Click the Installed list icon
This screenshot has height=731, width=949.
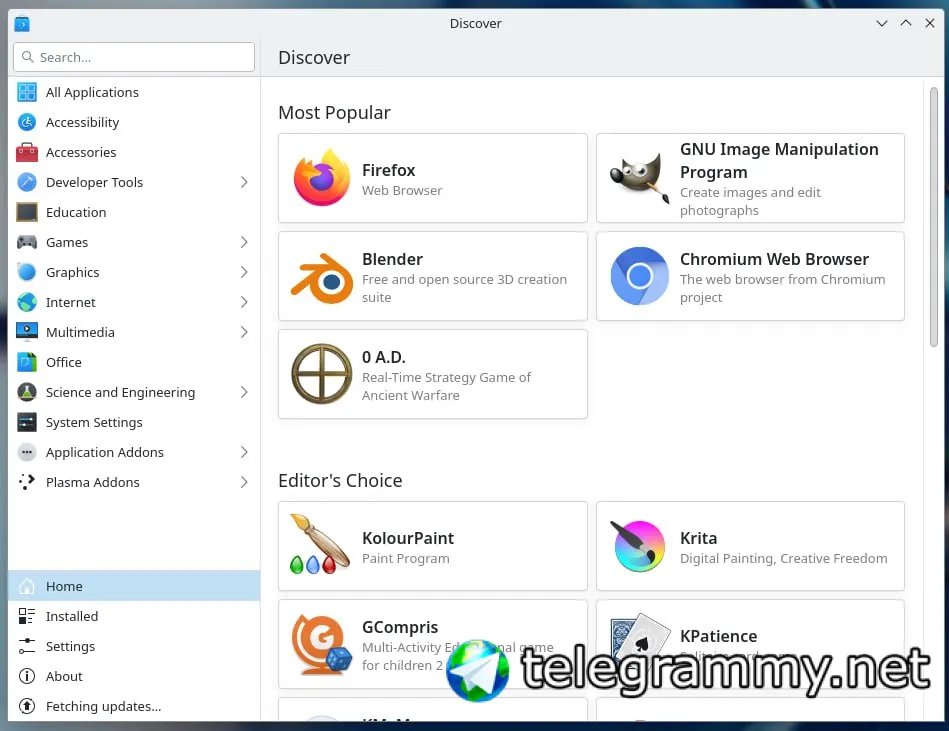pyautogui.click(x=27, y=616)
